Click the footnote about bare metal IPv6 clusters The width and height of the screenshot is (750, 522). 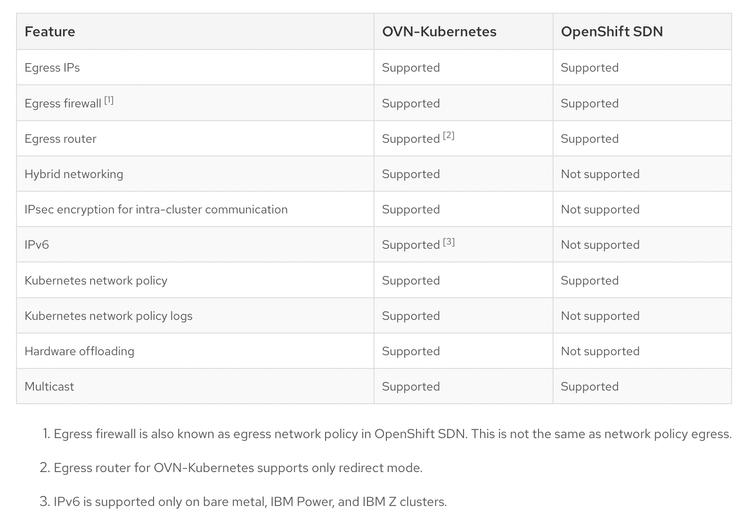(x=250, y=501)
